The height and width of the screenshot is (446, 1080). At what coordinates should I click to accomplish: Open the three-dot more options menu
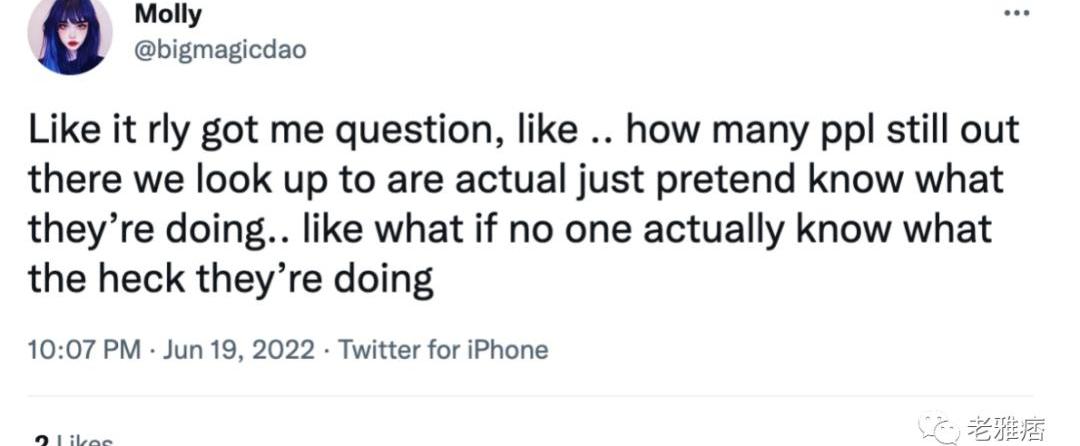coord(1015,14)
